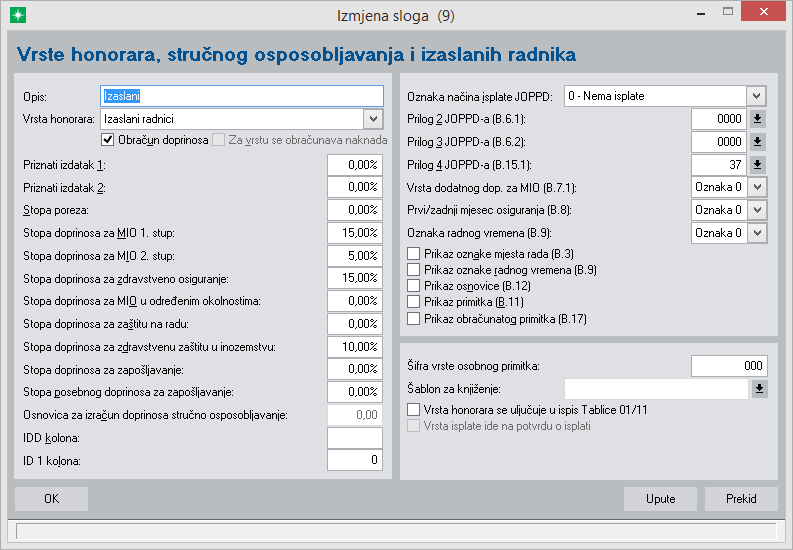This screenshot has height=550, width=793.
Task: Select the Stopa poreza percentage field
Action: 355,210
